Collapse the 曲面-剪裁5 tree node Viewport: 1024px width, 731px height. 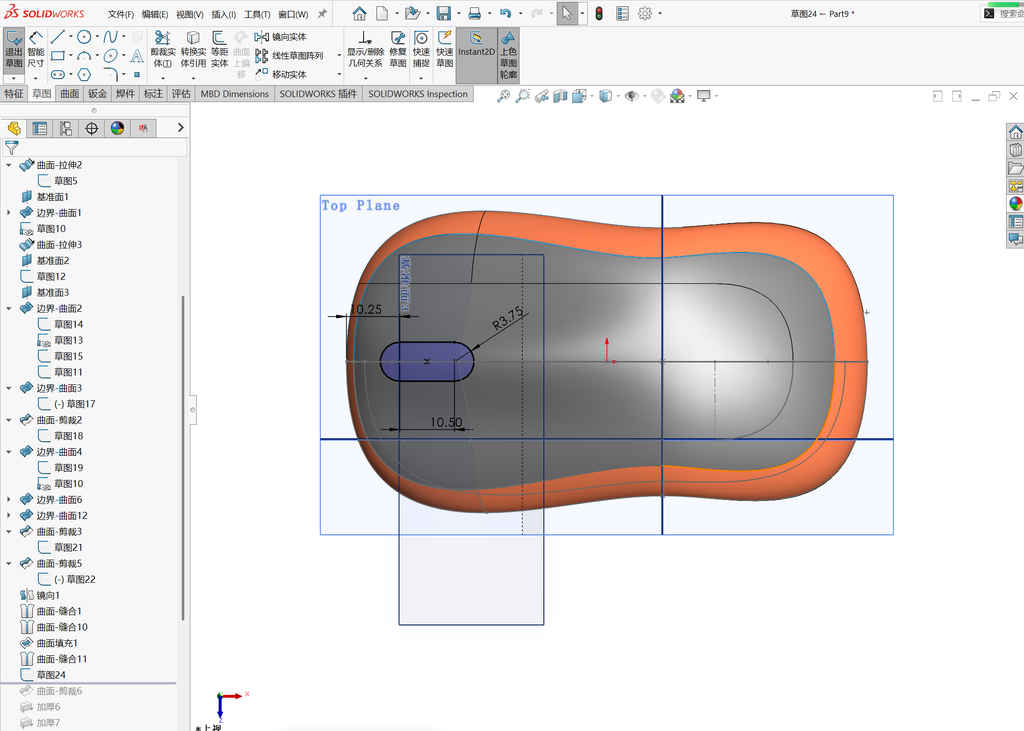tap(8, 563)
